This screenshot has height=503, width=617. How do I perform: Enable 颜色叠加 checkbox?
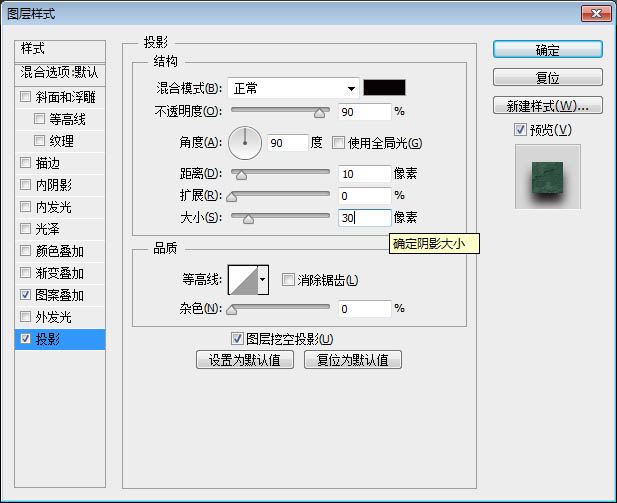pyautogui.click(x=25, y=250)
